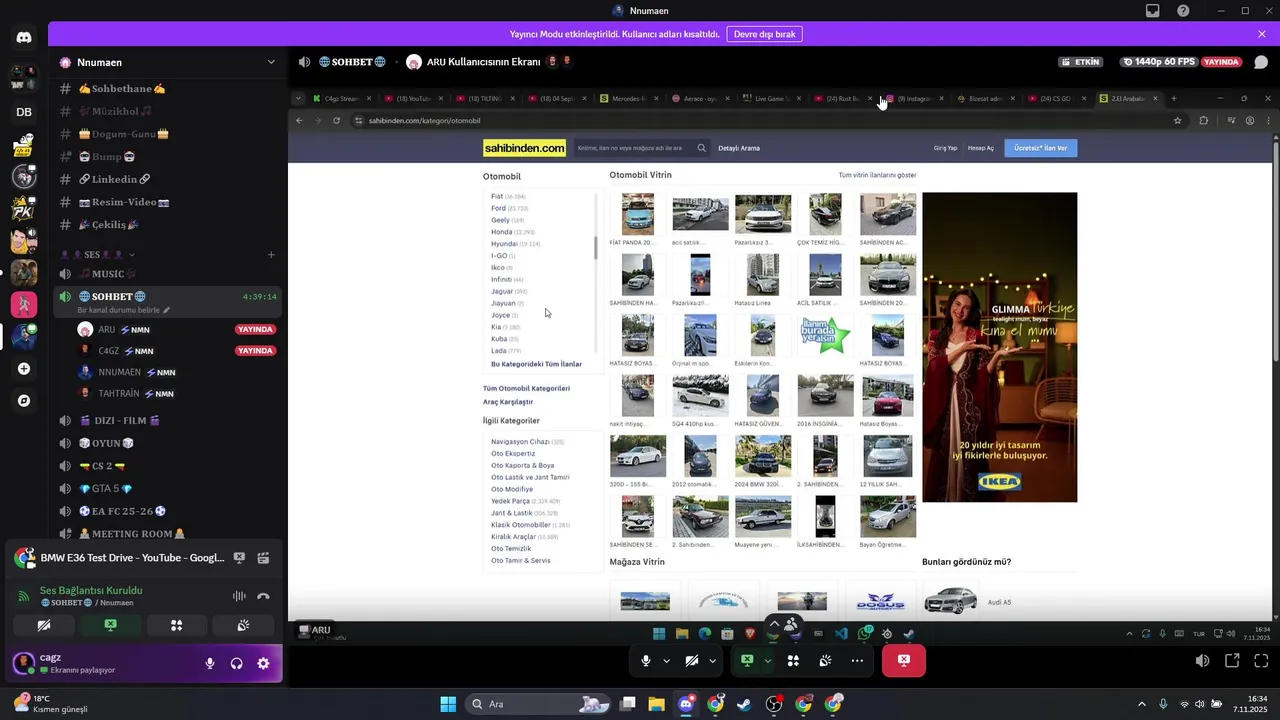The image size is (1280, 720).
Task: Toggle screen share in the voice panel
Action: (x=110, y=625)
